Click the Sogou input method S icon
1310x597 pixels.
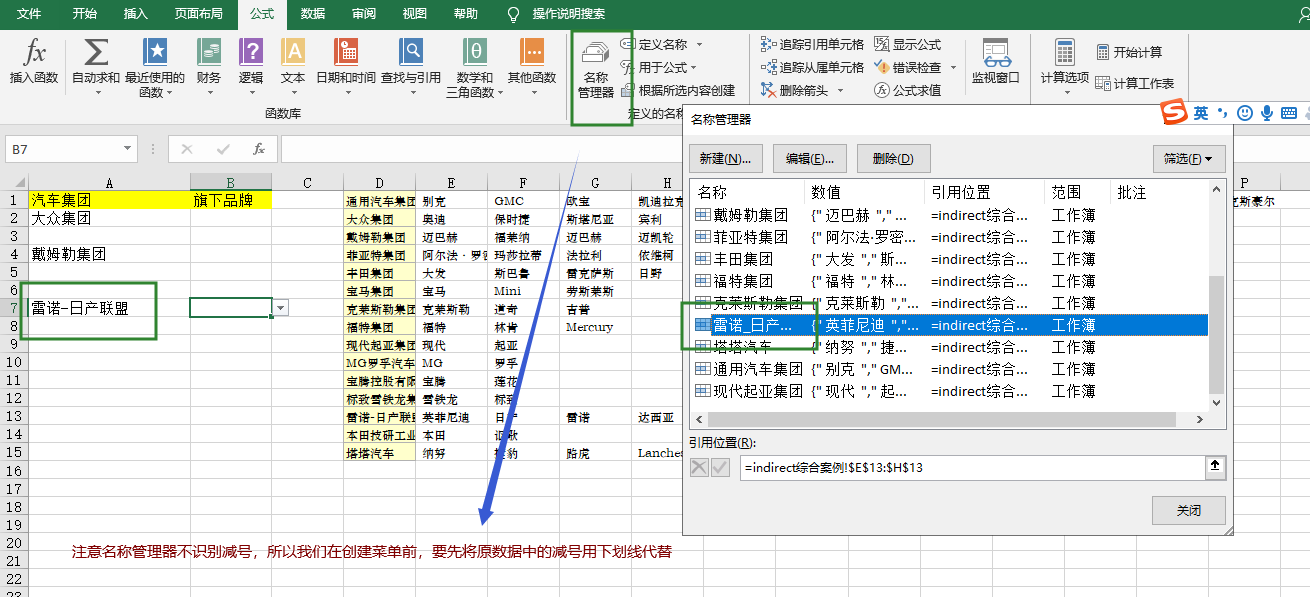pyautogui.click(x=1173, y=113)
